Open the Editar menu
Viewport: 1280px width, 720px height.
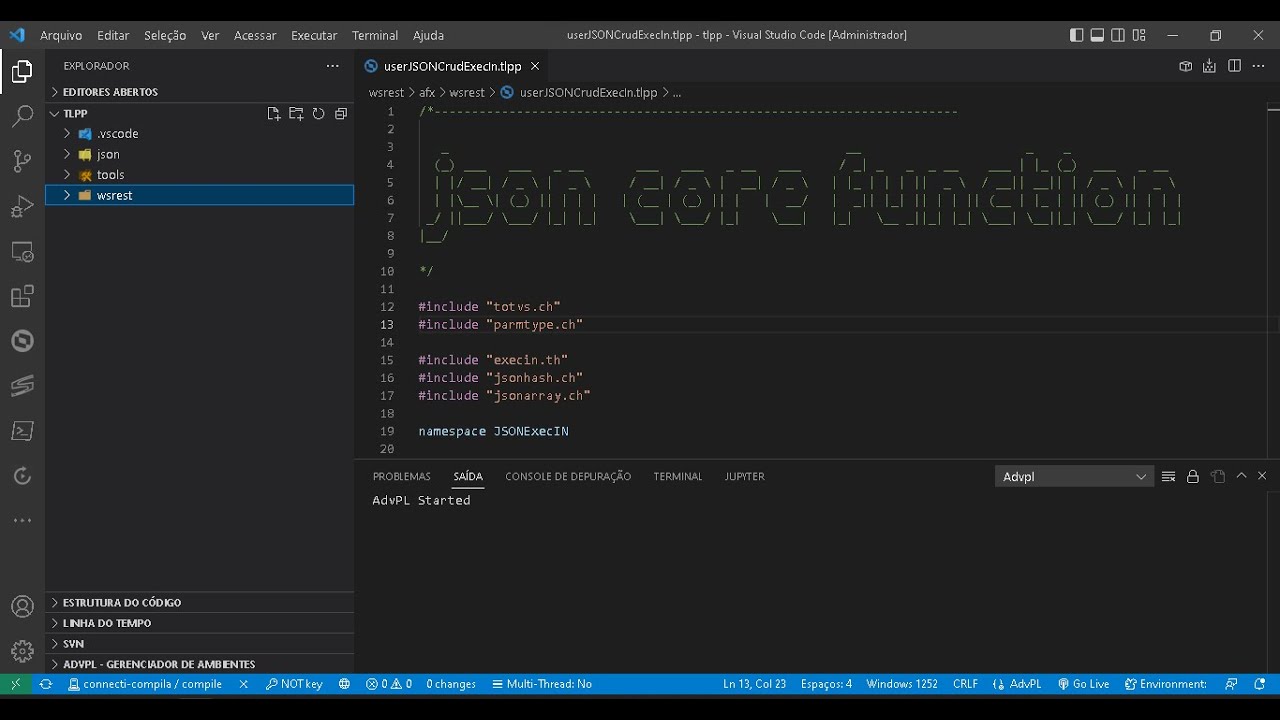coord(113,35)
